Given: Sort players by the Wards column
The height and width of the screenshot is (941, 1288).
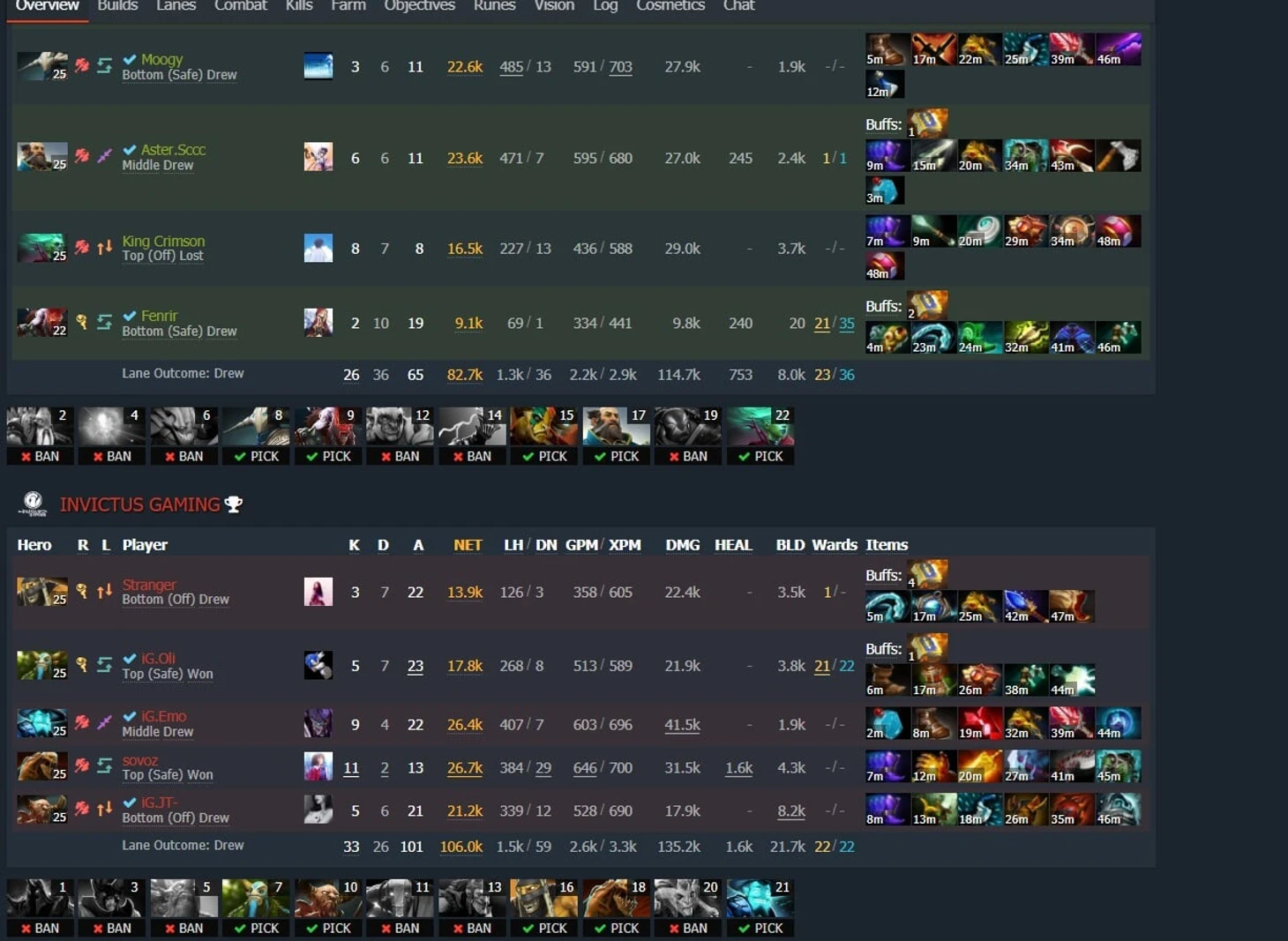Looking at the screenshot, I should click(835, 545).
